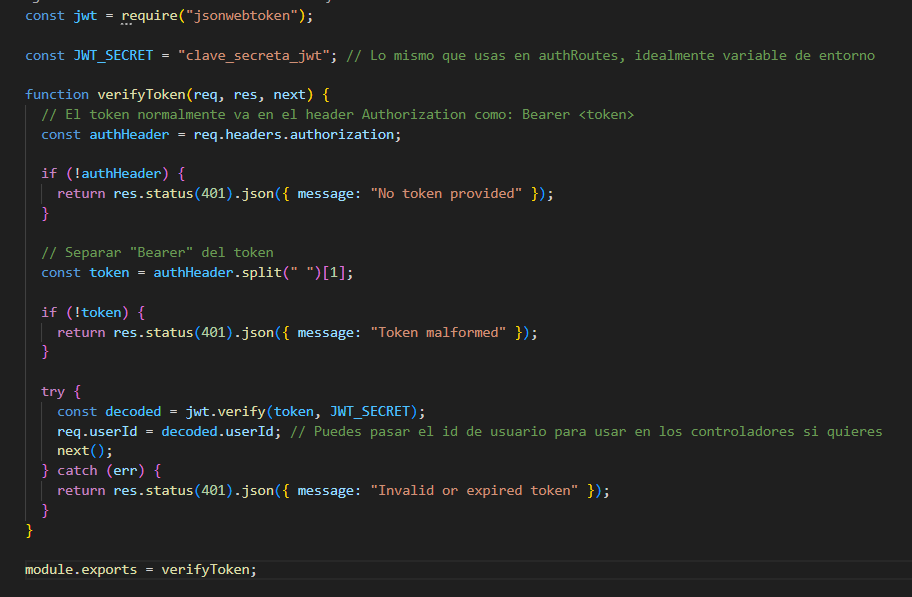Image resolution: width=912 pixels, height=597 pixels.
Task: Click req.headers.authorization expression
Action: click(293, 134)
